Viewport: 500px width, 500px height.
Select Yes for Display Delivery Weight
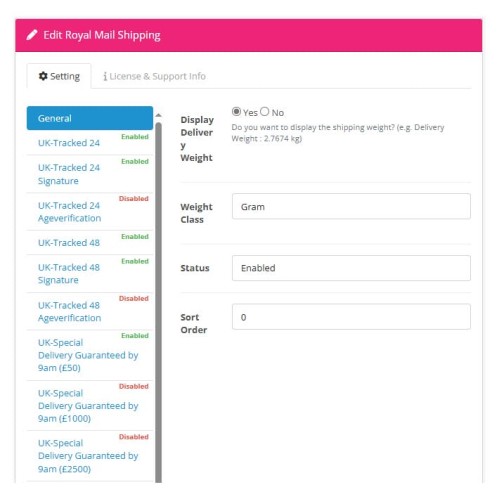[236, 111]
